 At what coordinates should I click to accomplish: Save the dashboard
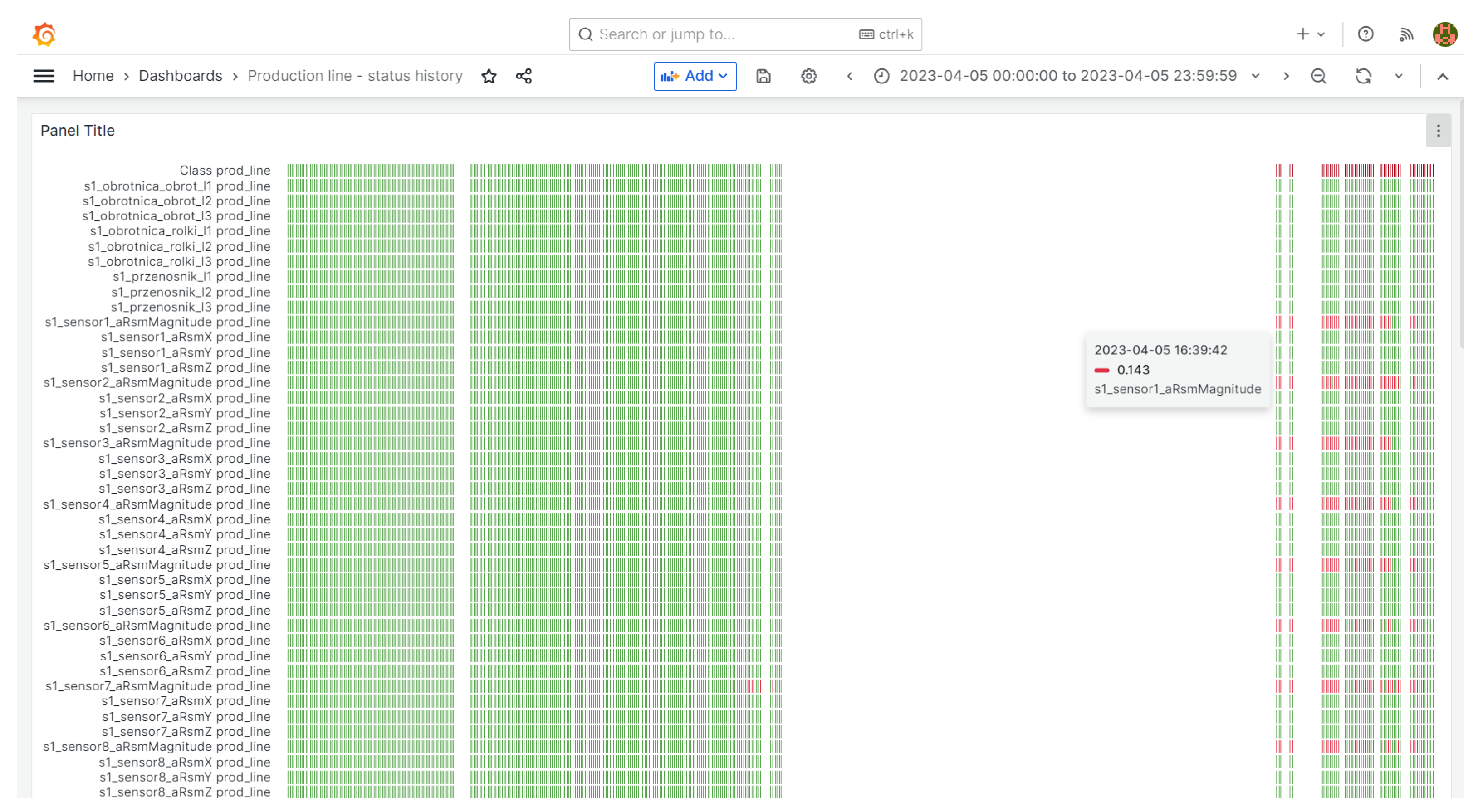763,76
